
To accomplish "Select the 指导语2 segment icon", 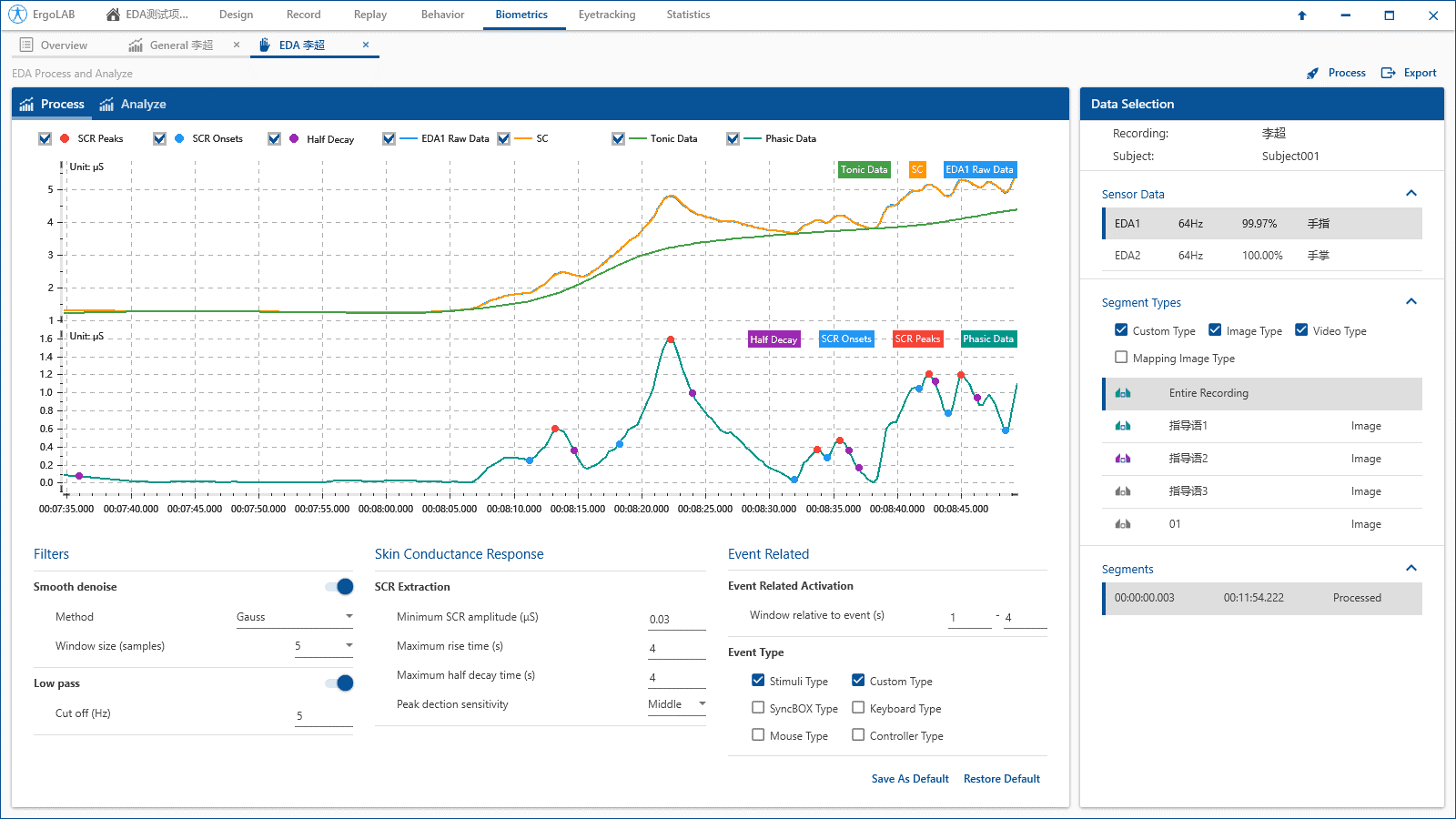I will [x=1123, y=459].
